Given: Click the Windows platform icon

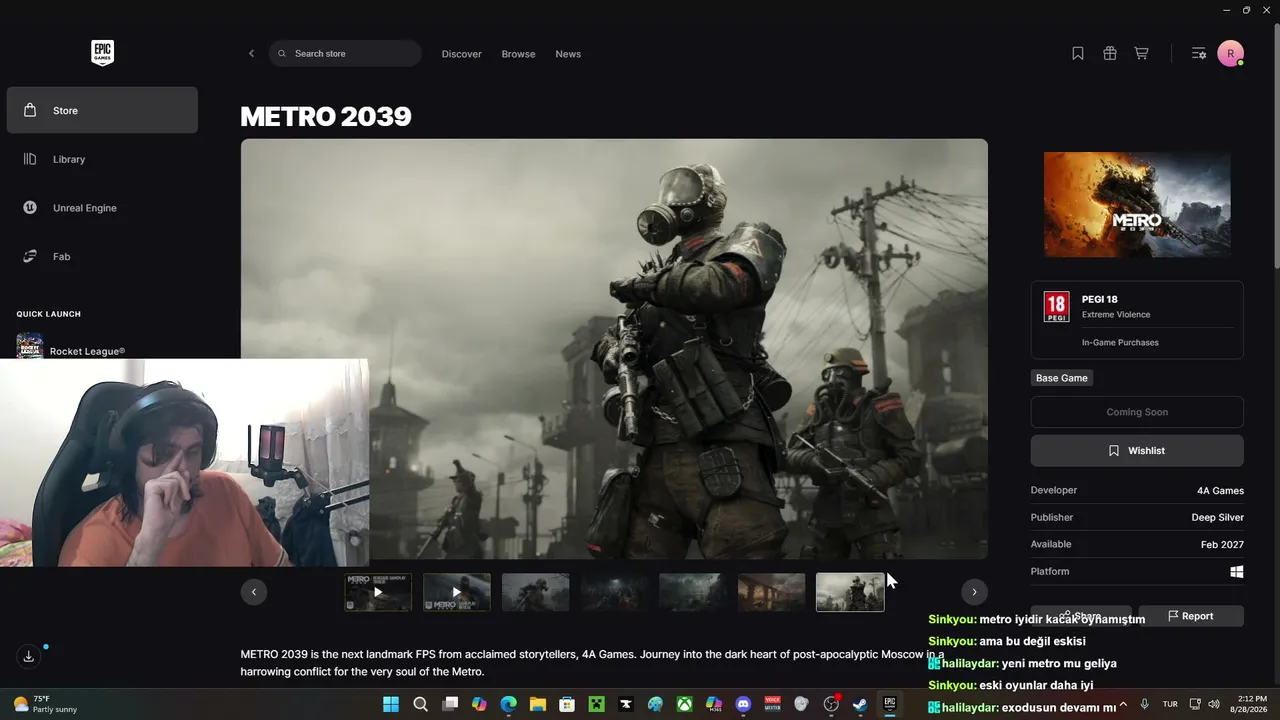Looking at the screenshot, I should click(1237, 571).
